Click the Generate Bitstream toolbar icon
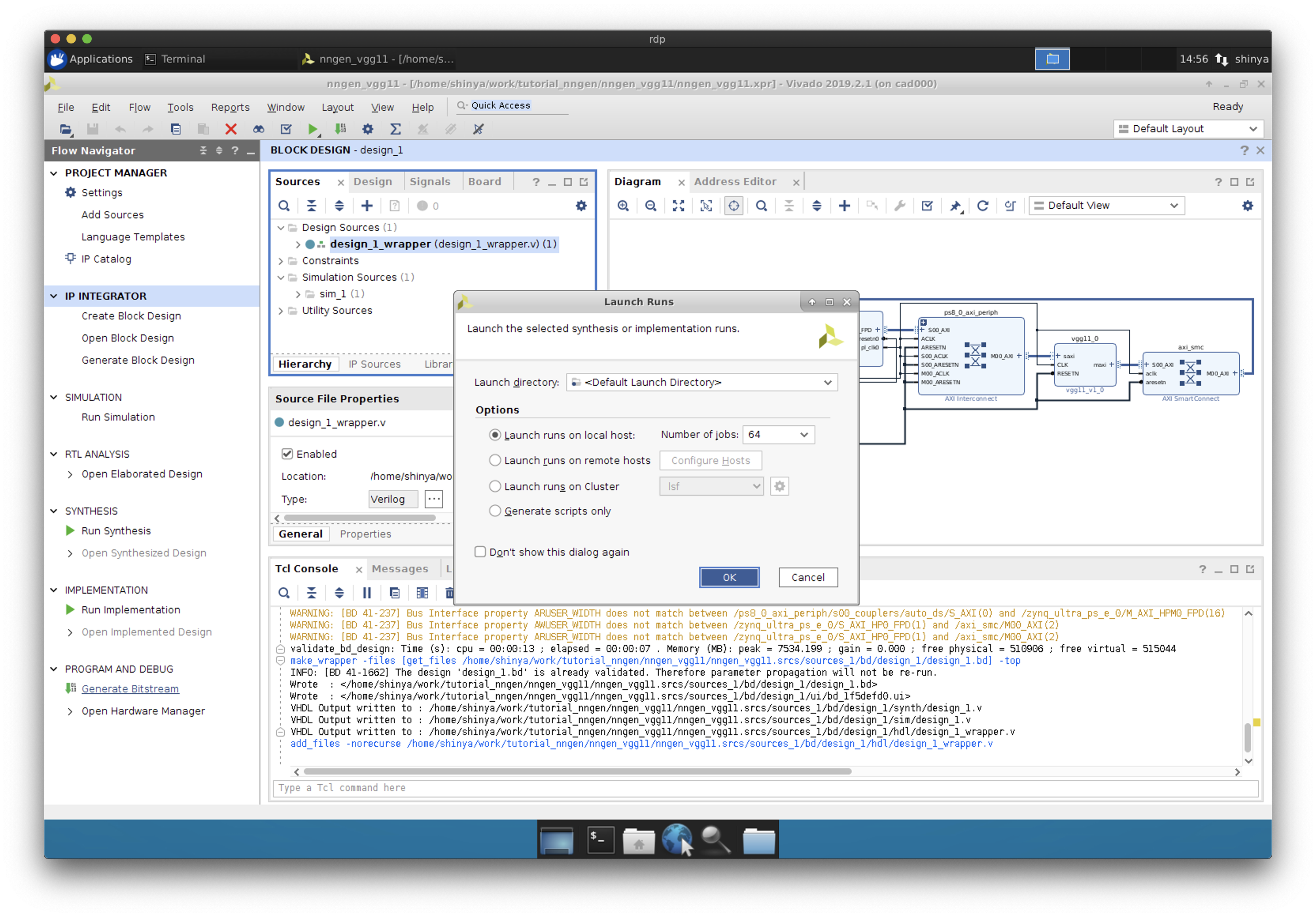 click(340, 129)
